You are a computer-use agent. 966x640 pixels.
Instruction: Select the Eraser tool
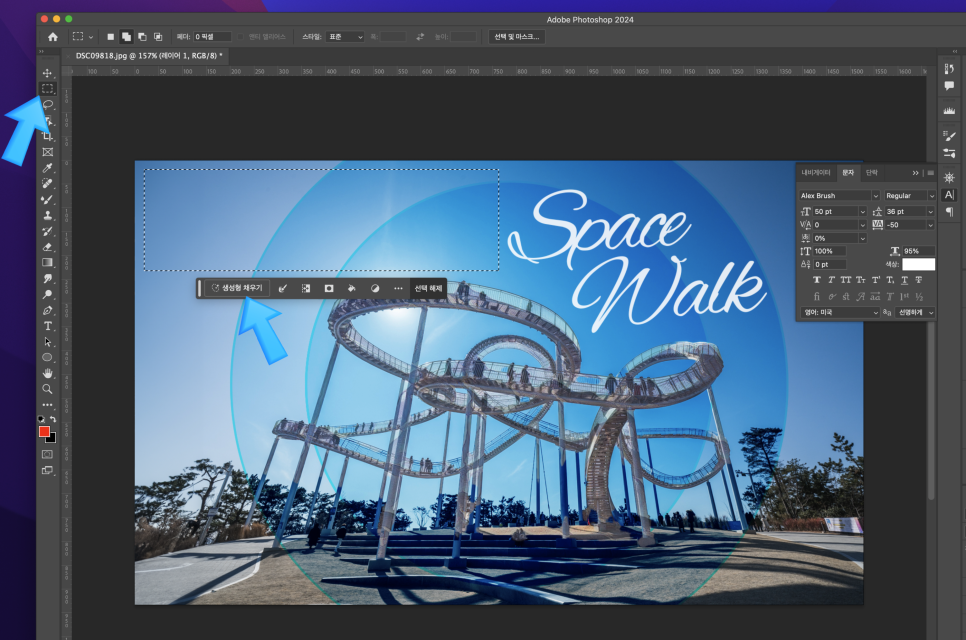[47, 247]
